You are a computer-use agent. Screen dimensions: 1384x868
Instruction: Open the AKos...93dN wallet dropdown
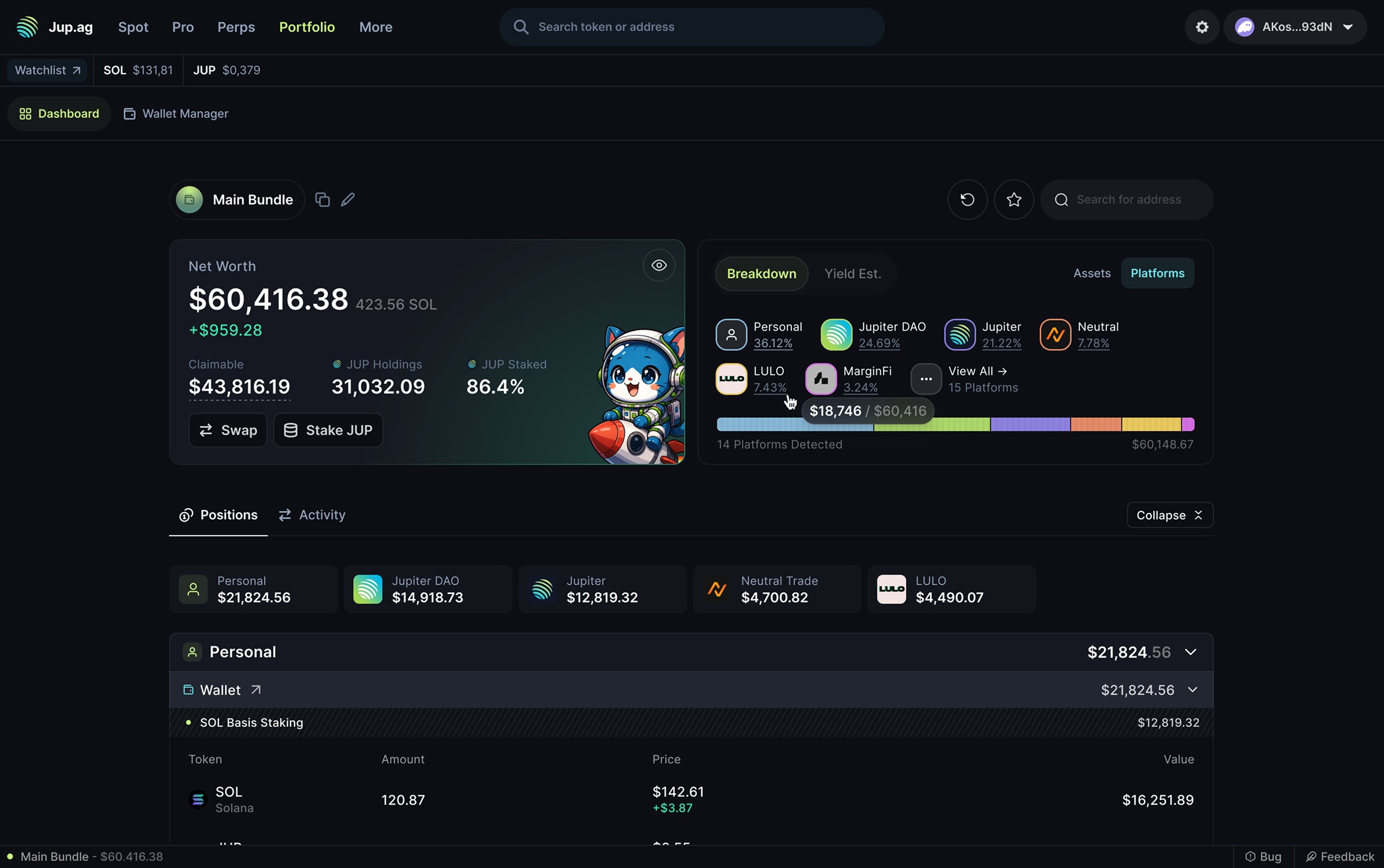point(1294,27)
